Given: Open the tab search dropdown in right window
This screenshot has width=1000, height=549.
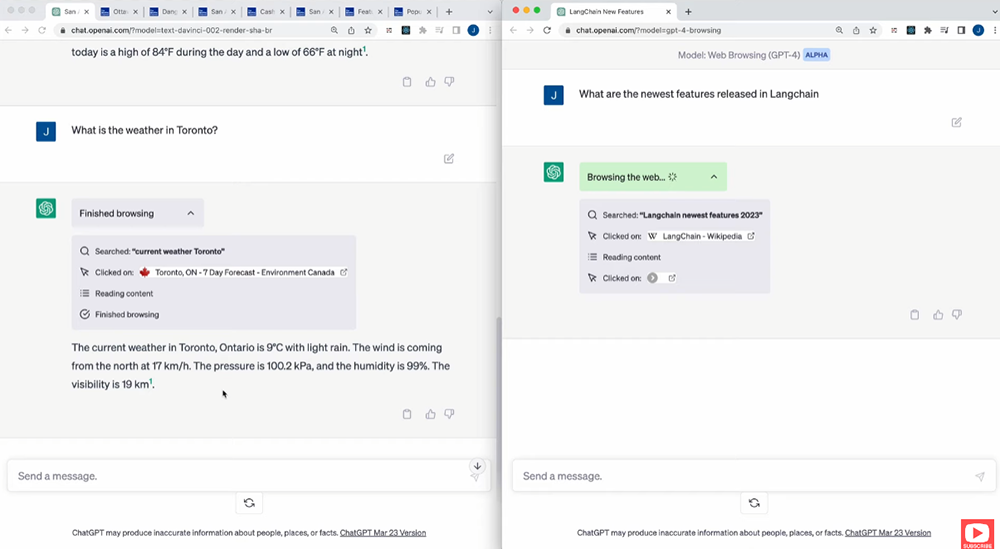Looking at the screenshot, I should pyautogui.click(x=995, y=11).
